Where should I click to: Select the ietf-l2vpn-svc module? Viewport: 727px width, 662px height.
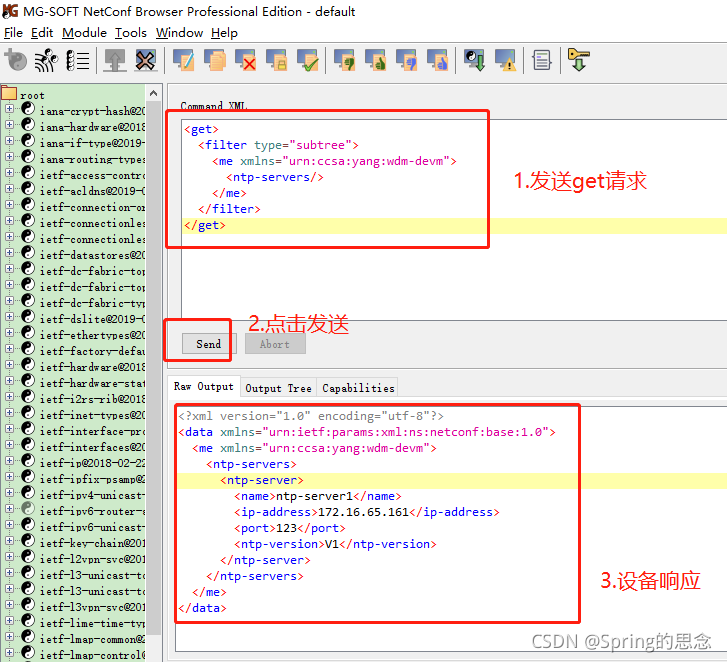[x=92, y=559]
